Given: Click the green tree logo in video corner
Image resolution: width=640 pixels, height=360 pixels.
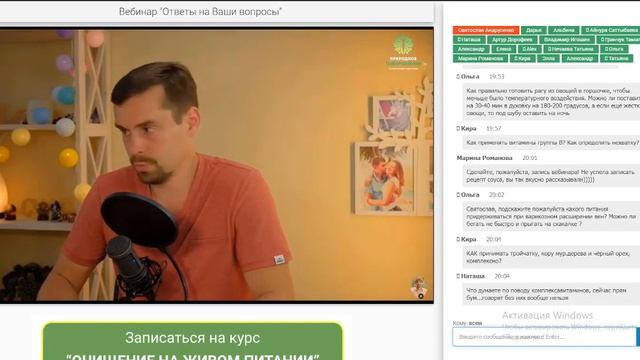Looking at the screenshot, I should point(403,52).
